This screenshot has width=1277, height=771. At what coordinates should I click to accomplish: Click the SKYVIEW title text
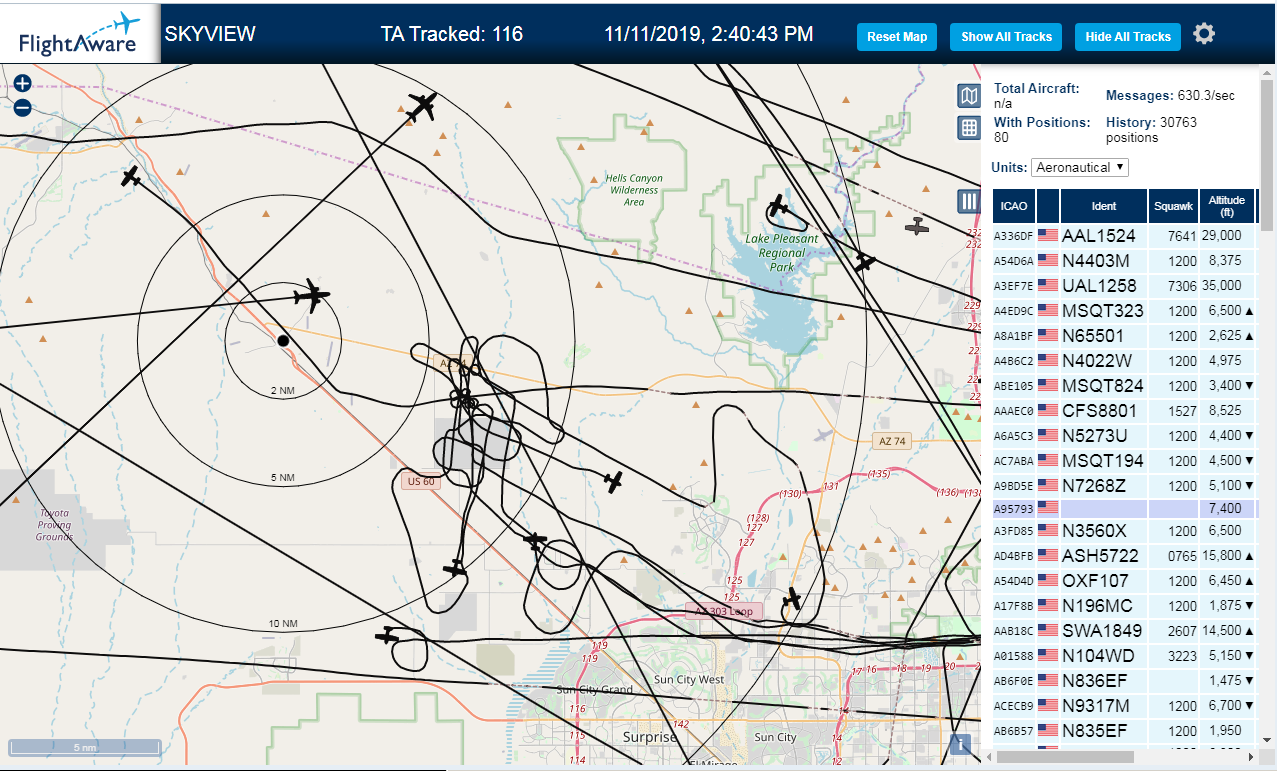pyautogui.click(x=210, y=34)
